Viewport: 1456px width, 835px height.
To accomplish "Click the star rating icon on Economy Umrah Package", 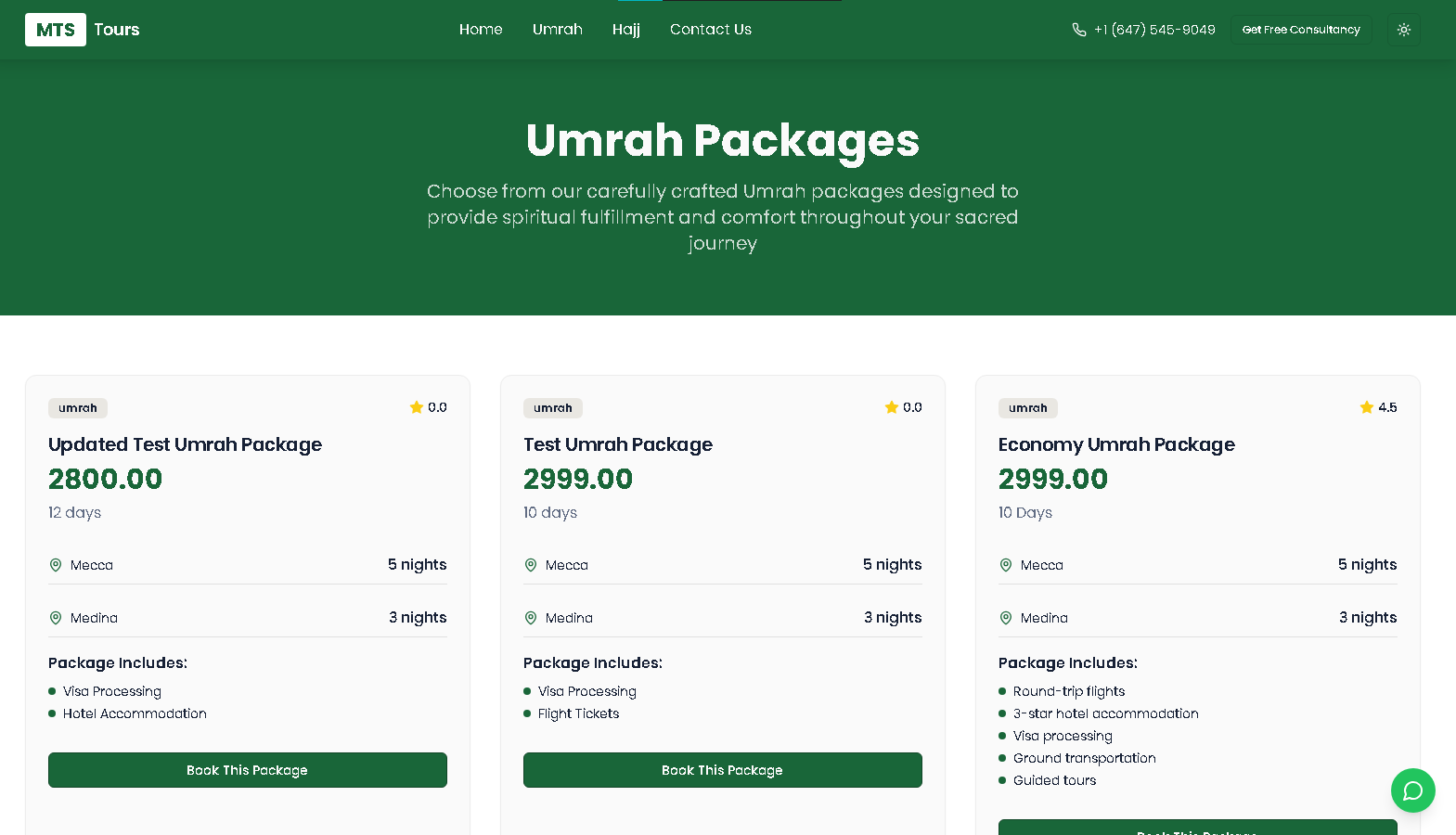I will click(x=1365, y=406).
